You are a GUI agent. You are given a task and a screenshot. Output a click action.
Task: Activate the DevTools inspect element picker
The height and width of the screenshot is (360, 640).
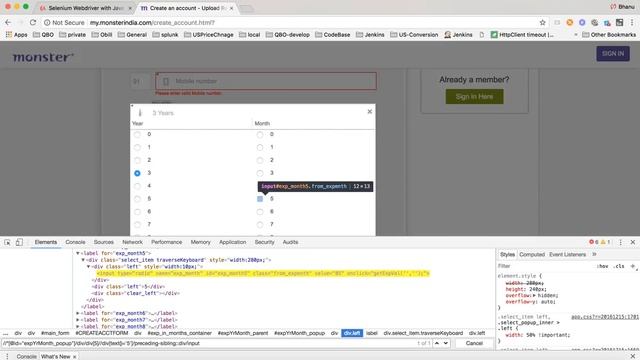click(7, 242)
